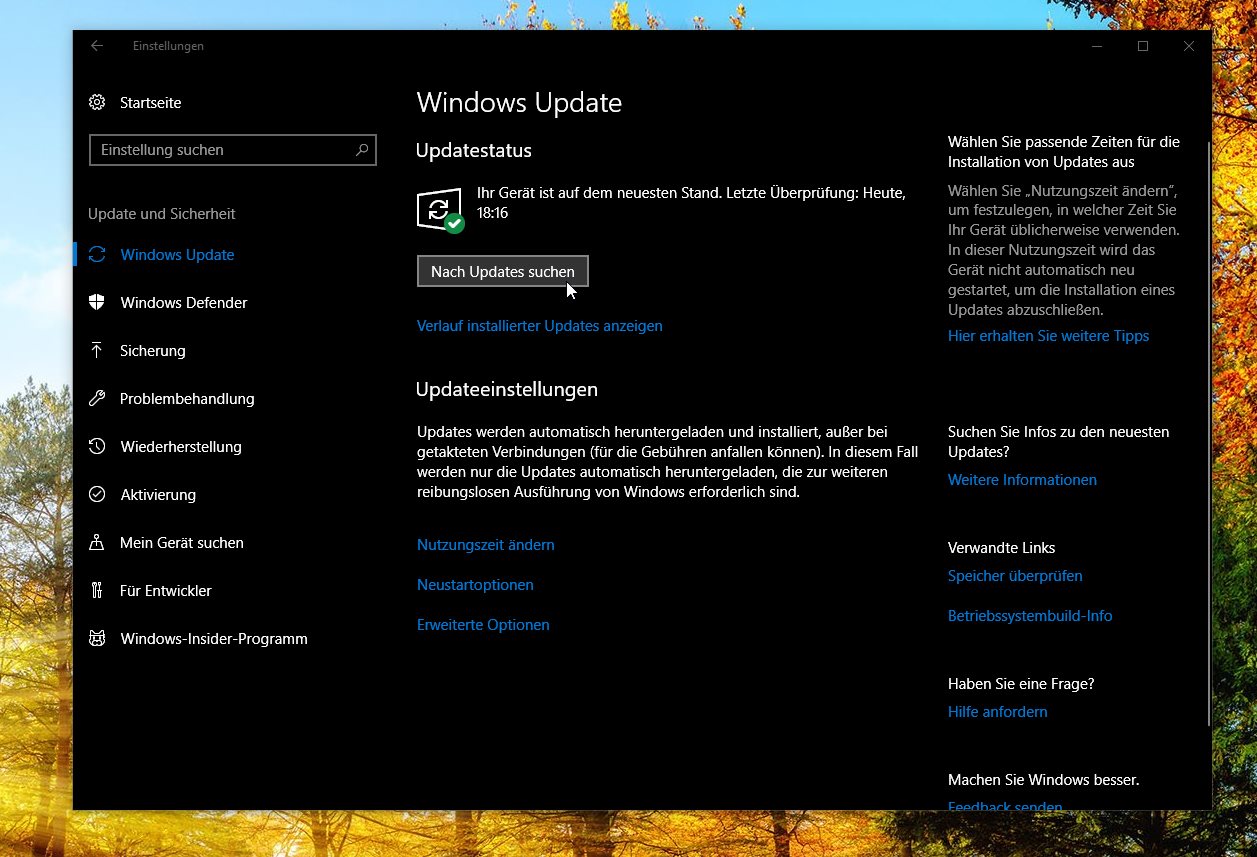Minimize the Einstellungen window
1257x857 pixels.
pos(1096,46)
